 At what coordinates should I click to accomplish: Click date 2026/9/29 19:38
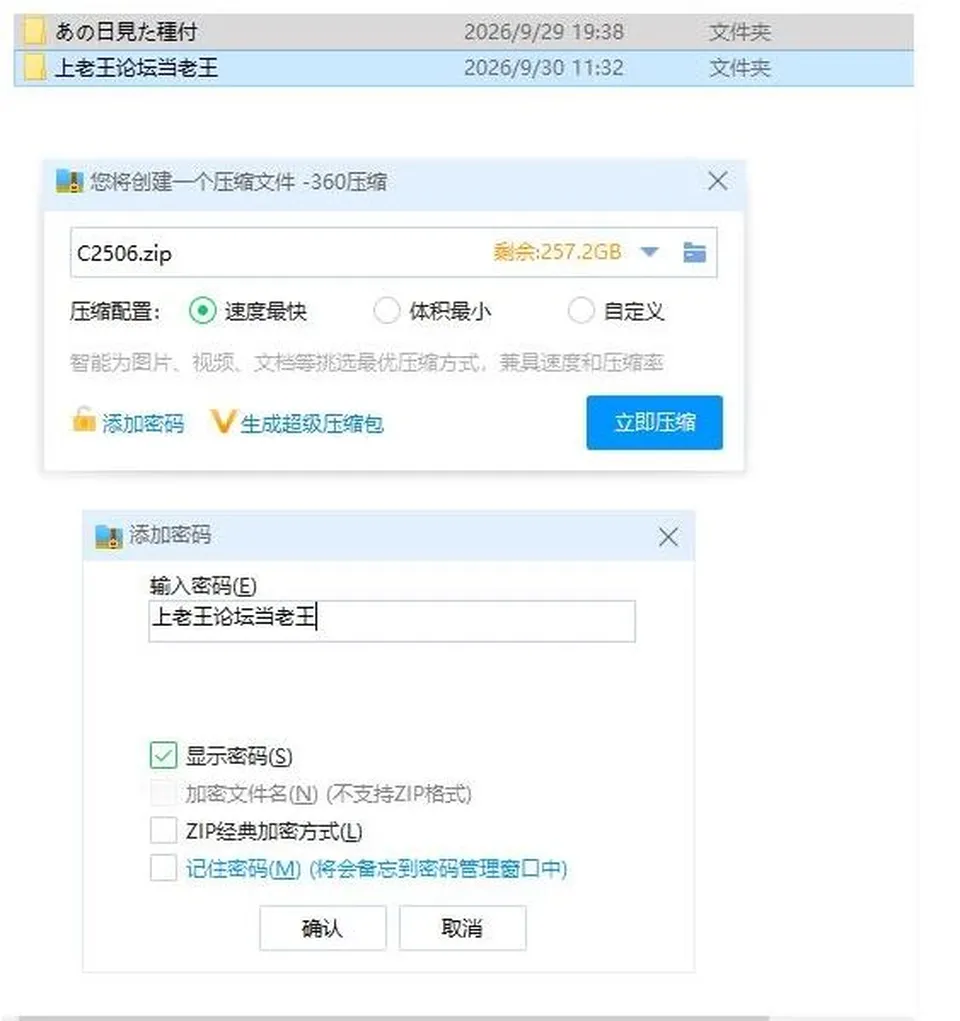544,32
